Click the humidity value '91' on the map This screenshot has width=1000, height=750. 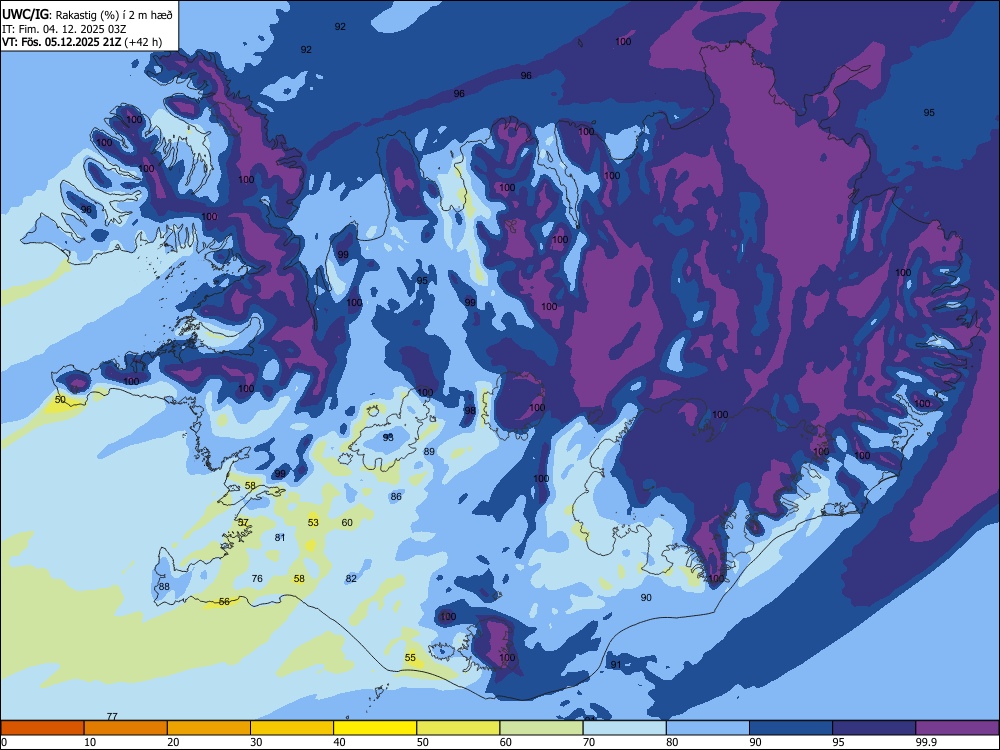click(x=616, y=665)
